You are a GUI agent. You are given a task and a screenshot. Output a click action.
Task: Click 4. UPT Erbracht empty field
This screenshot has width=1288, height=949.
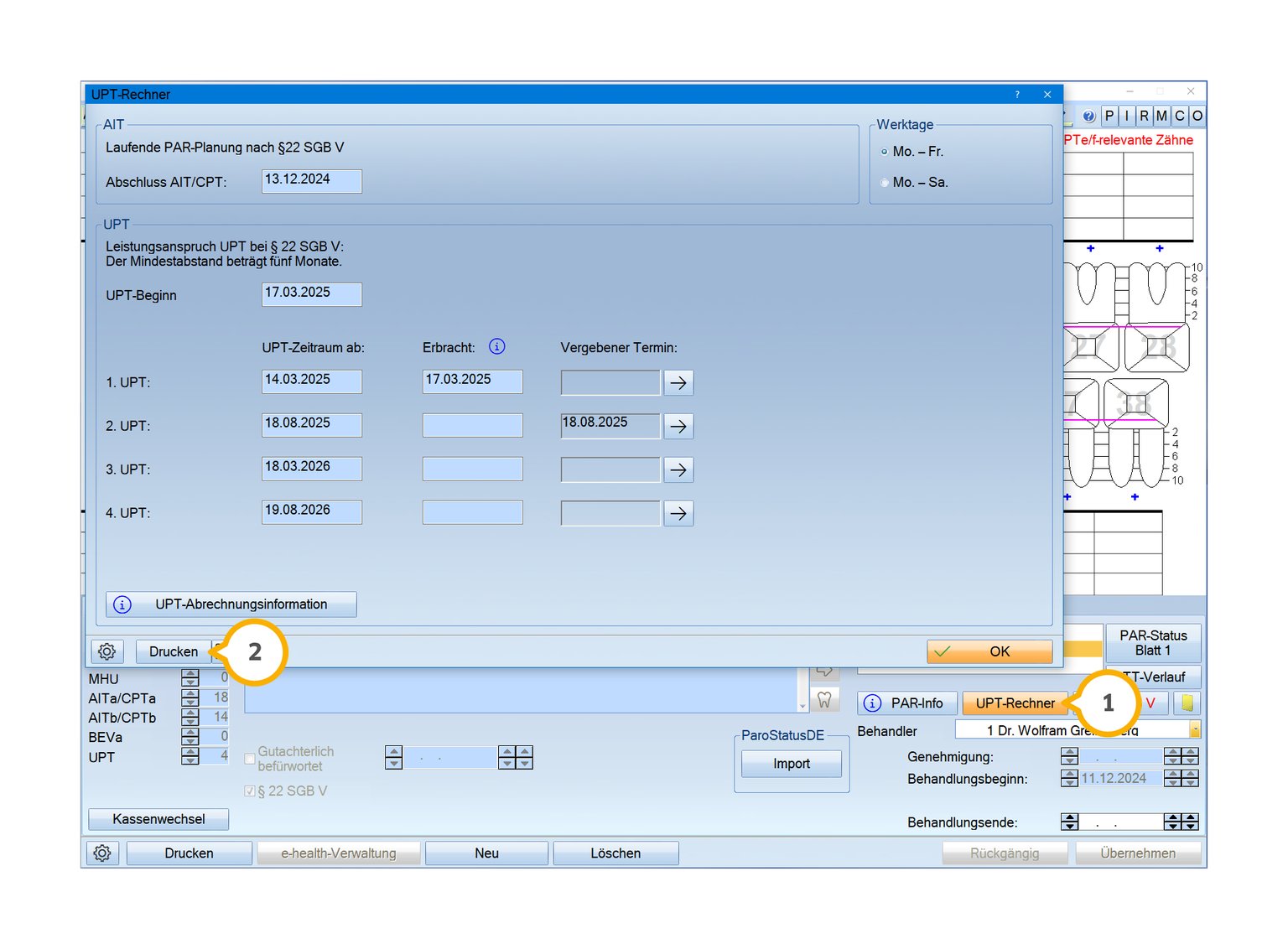coord(473,512)
